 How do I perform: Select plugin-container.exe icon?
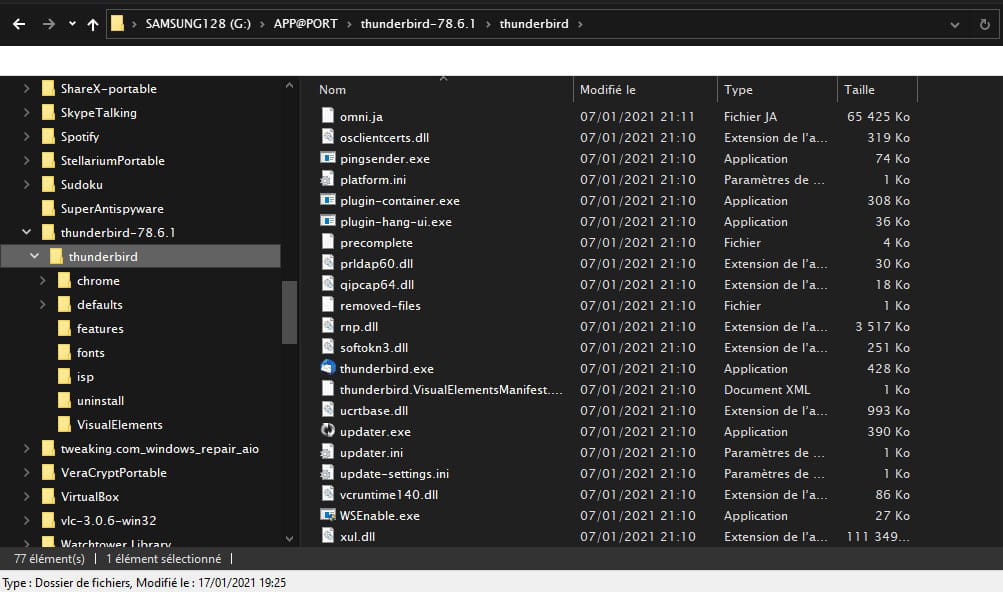tap(328, 200)
